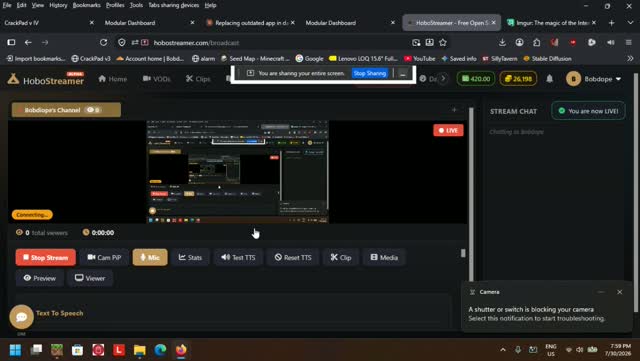Click the Clips scissors nav item
The width and height of the screenshot is (640, 361).
click(198, 79)
